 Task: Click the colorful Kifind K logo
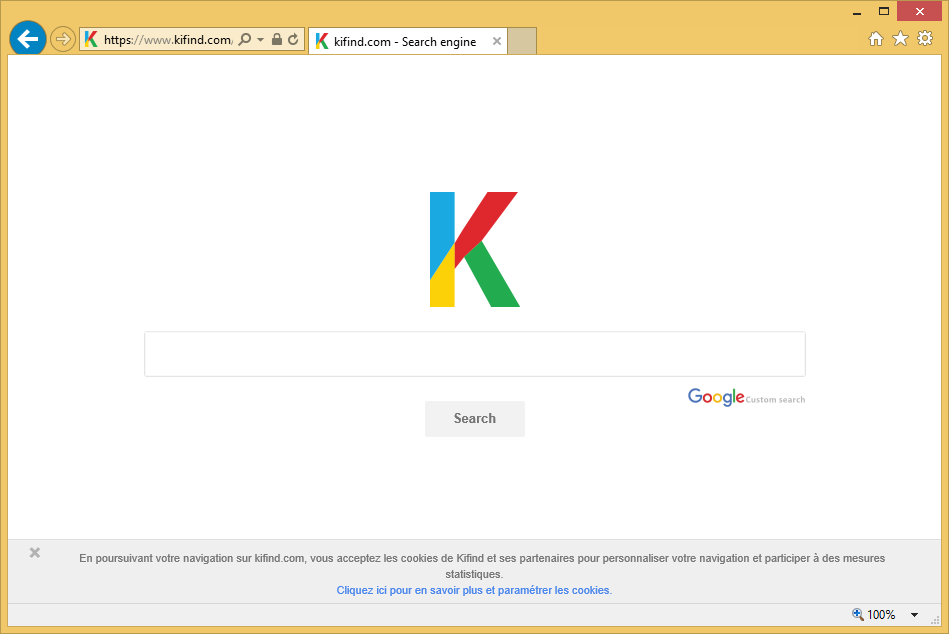(474, 249)
